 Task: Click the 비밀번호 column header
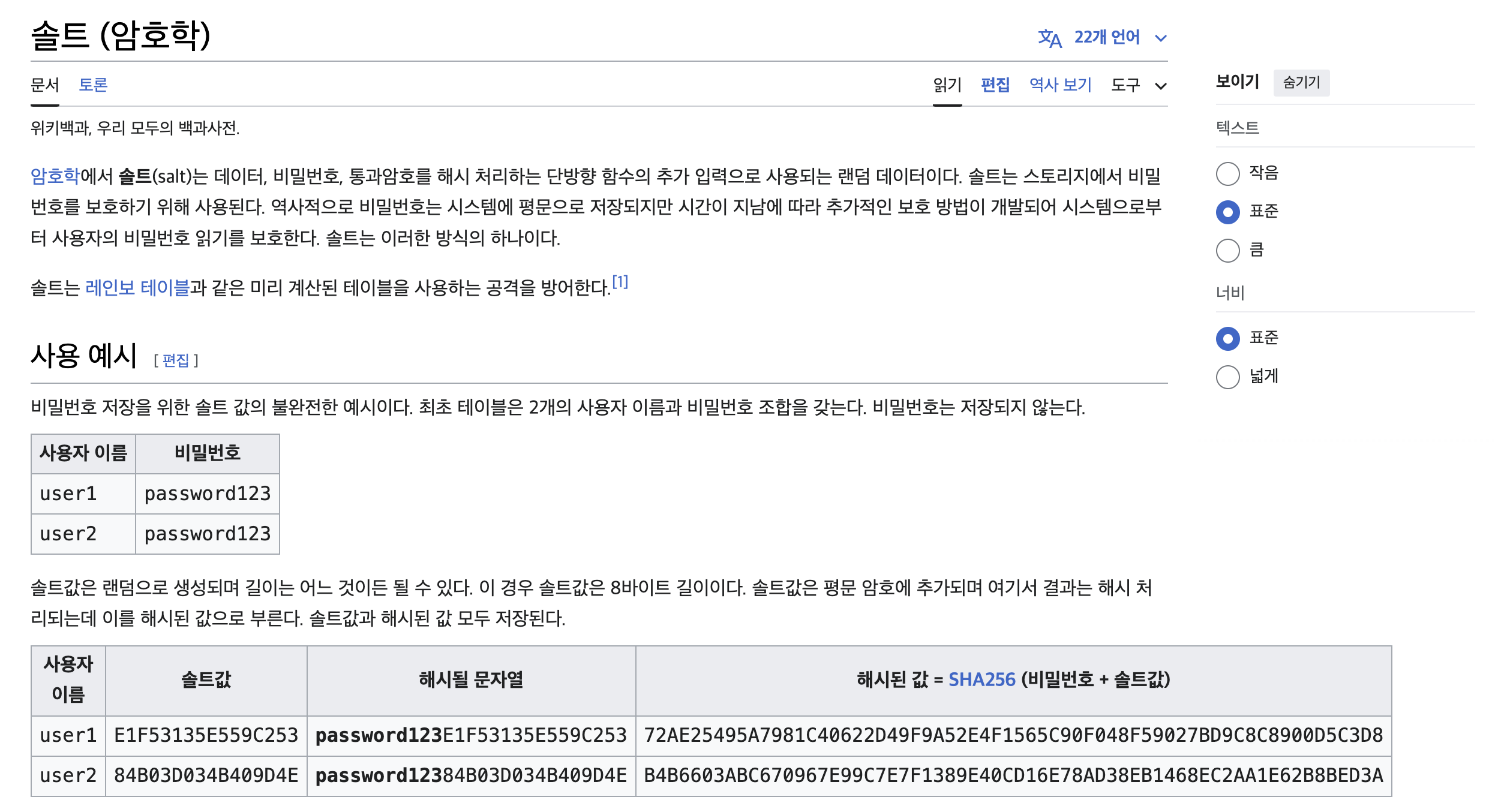click(208, 453)
